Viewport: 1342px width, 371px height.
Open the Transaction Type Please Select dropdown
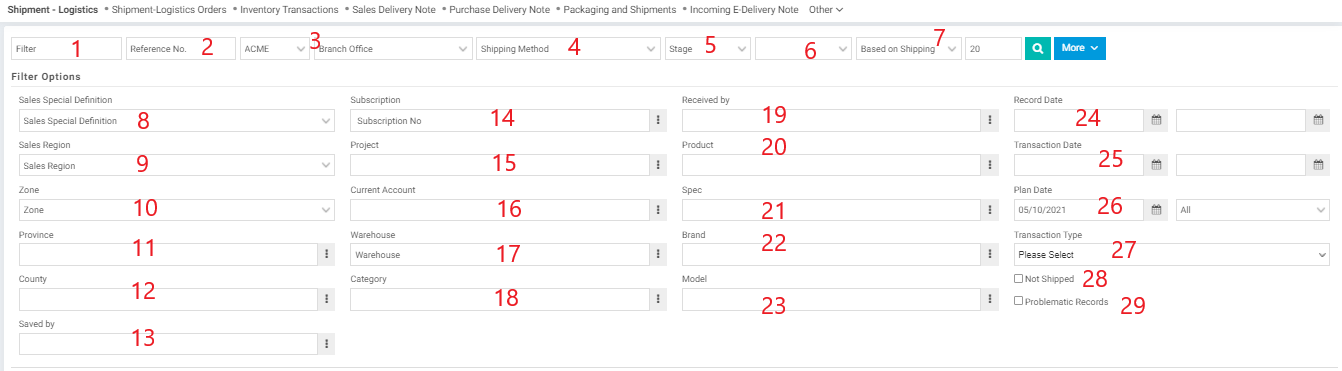point(1171,255)
